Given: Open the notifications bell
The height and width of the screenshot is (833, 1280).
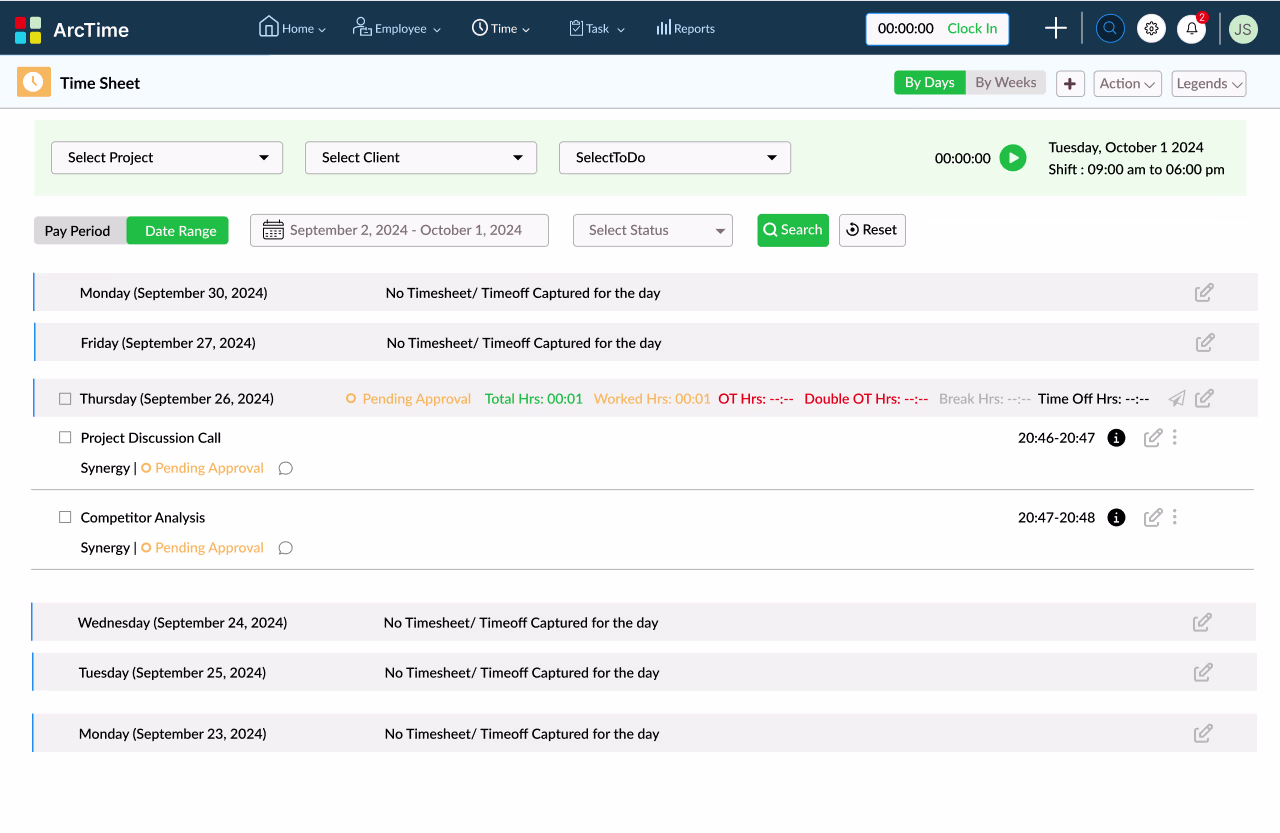Looking at the screenshot, I should (1191, 28).
